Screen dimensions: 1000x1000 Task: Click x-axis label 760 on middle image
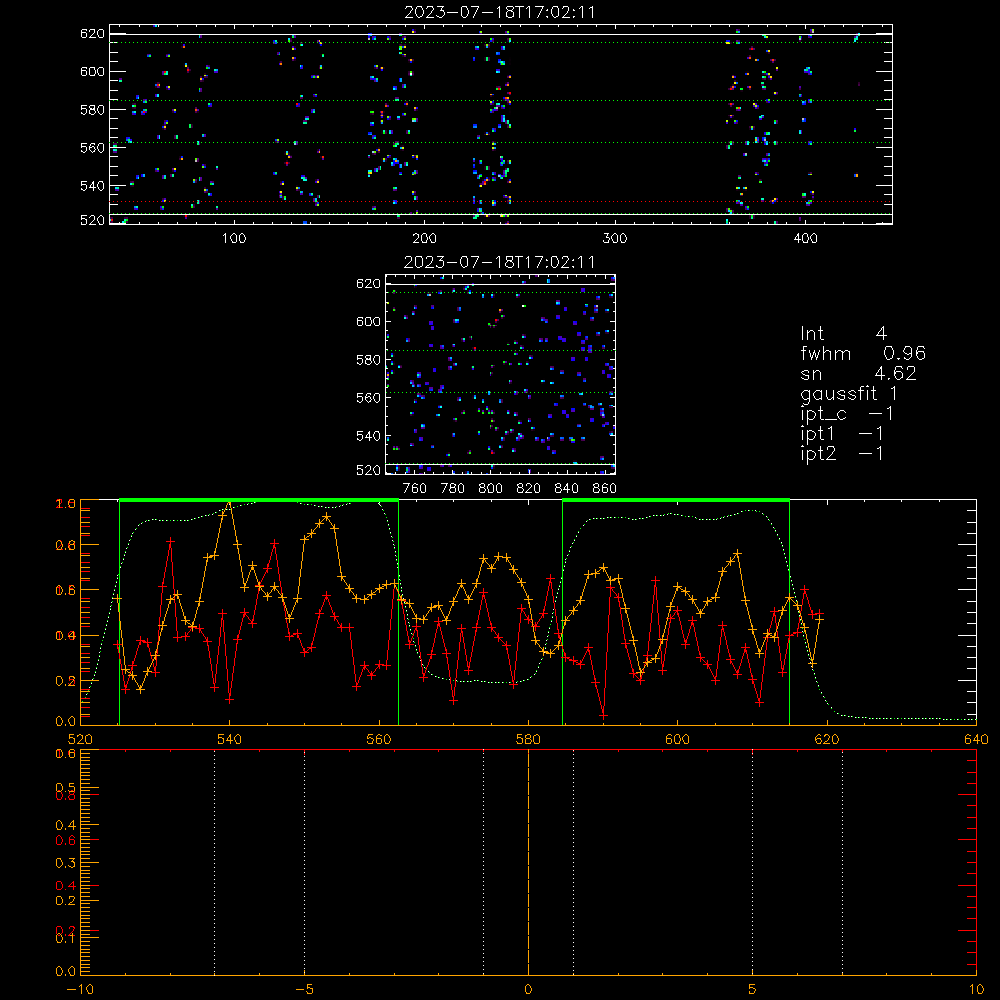coord(415,489)
